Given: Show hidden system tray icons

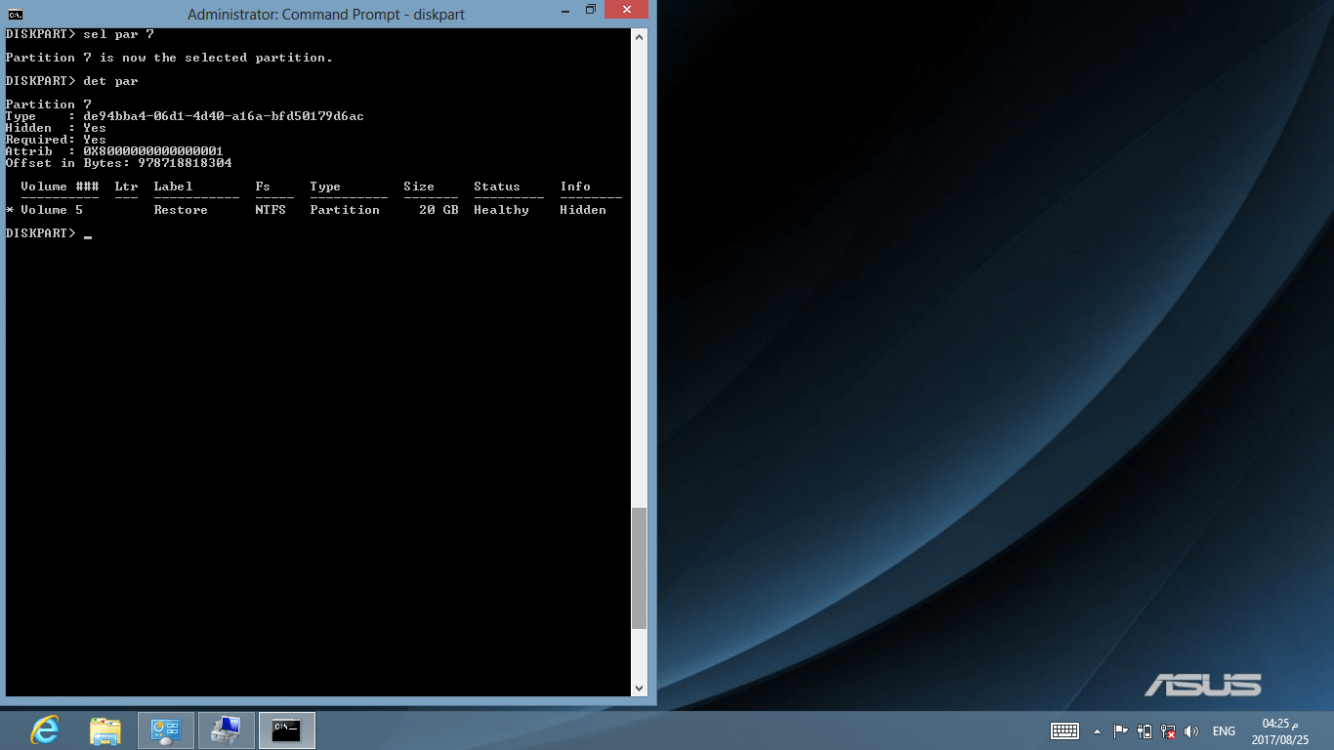Looking at the screenshot, I should [x=1097, y=732].
